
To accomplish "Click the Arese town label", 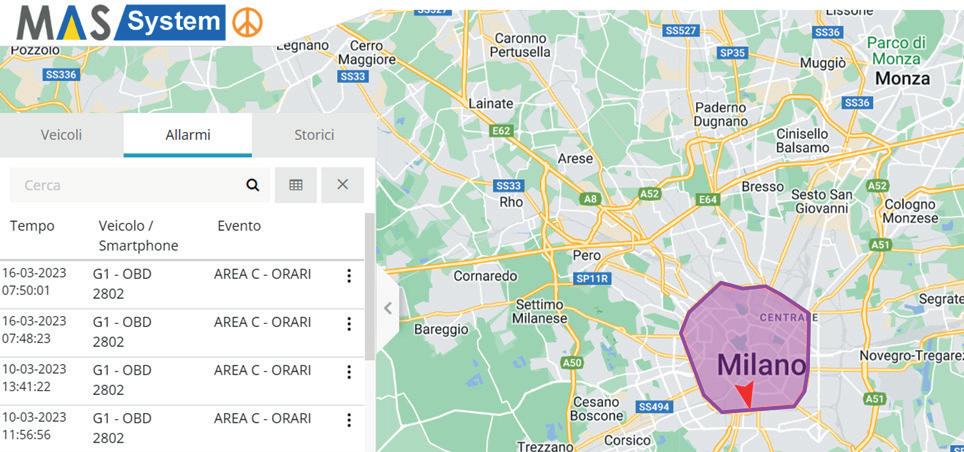I will coord(575,159).
